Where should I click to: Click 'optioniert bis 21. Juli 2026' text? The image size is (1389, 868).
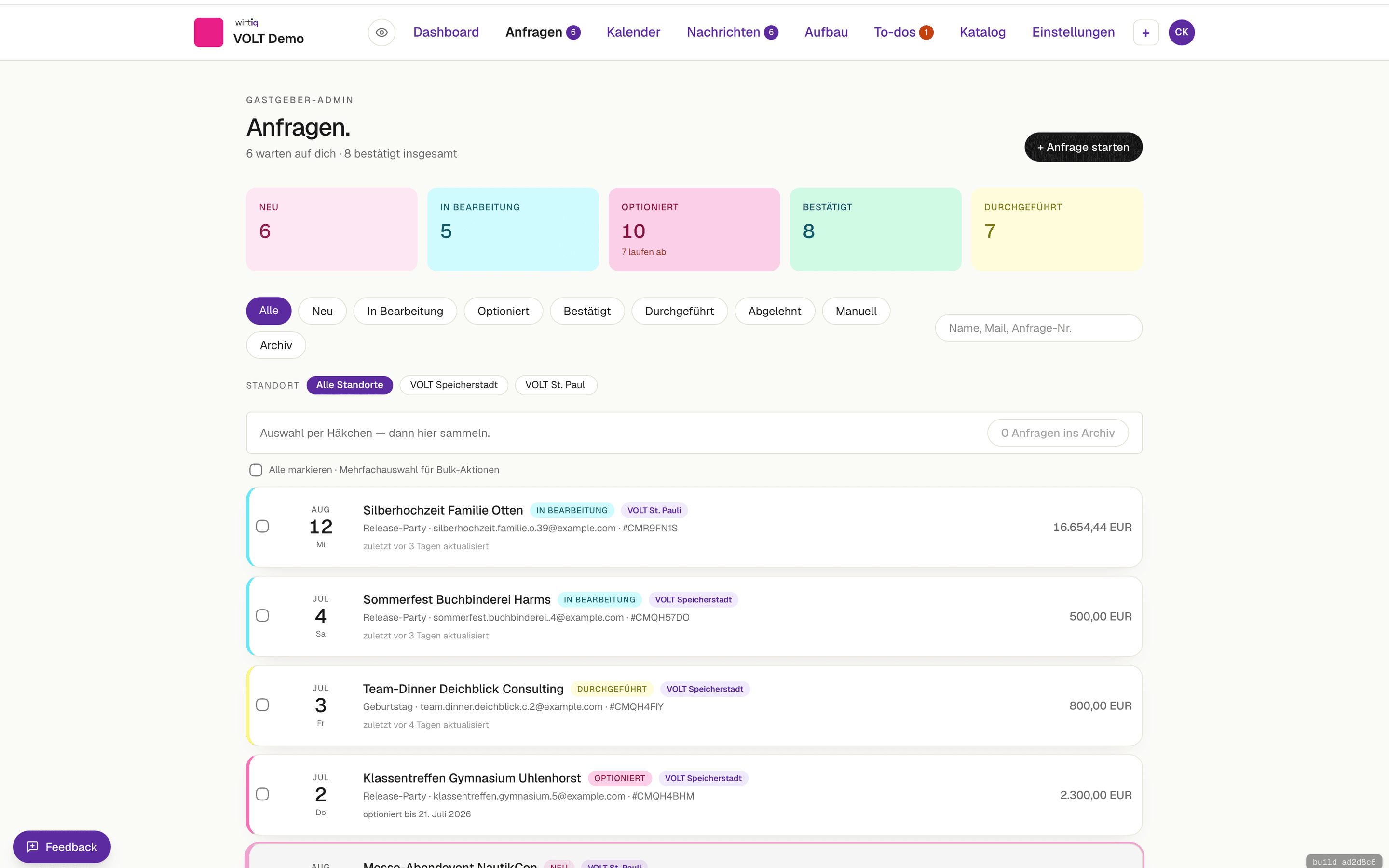(x=417, y=814)
